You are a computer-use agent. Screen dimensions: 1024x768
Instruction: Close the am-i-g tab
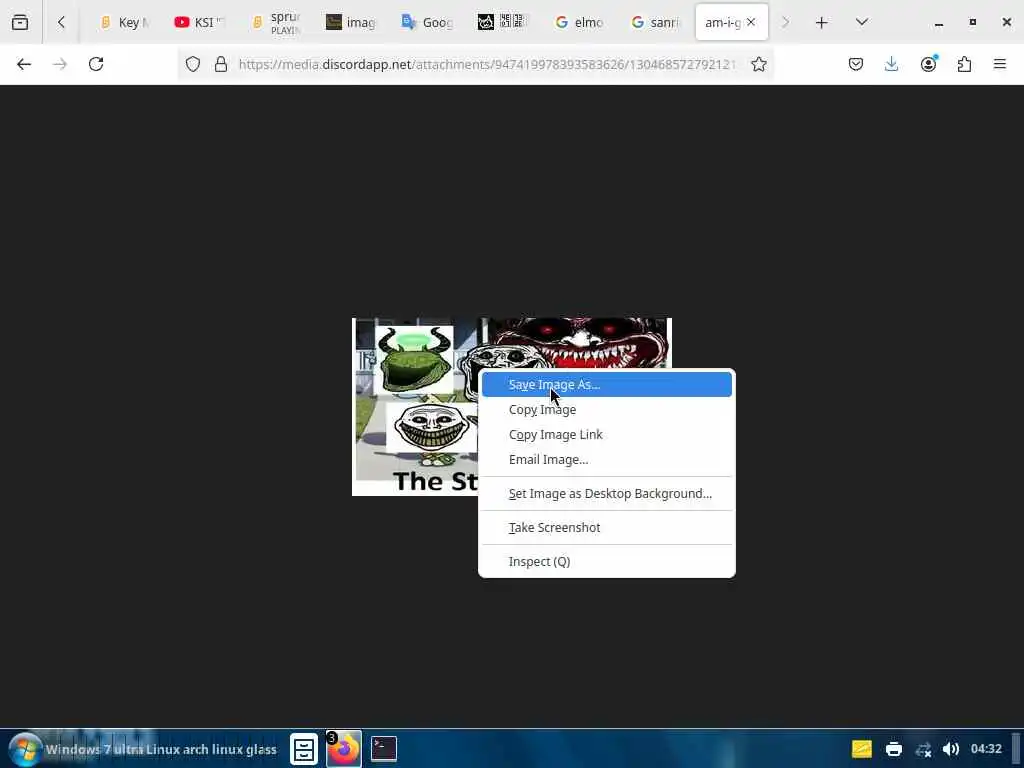pos(751,22)
